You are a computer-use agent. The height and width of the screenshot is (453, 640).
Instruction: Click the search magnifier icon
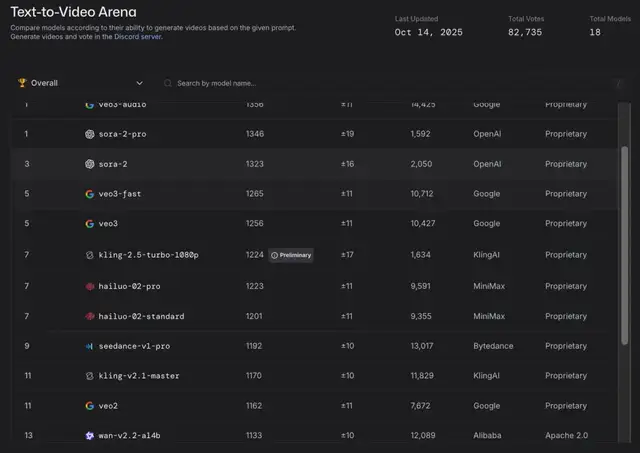point(168,83)
